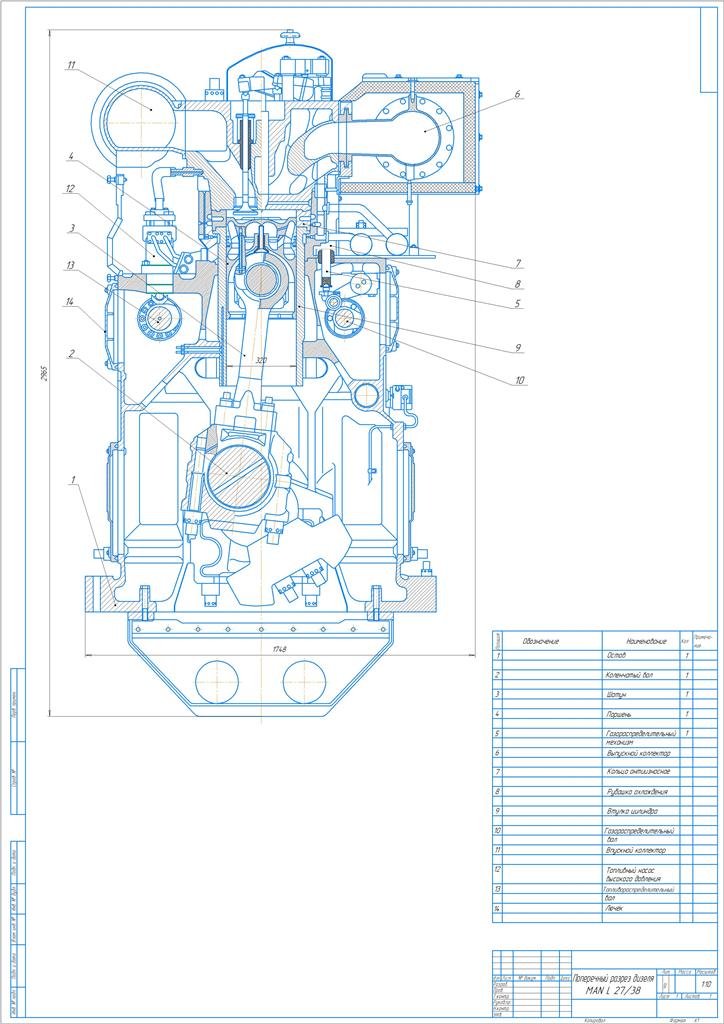
Task: Select the 'Лючок' table entry
Action: pos(616,908)
